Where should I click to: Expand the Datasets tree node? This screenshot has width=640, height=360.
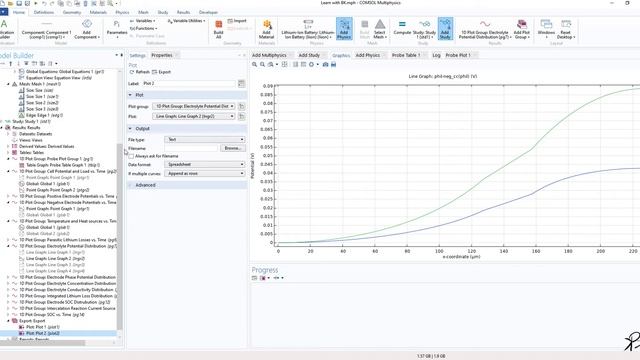8,134
